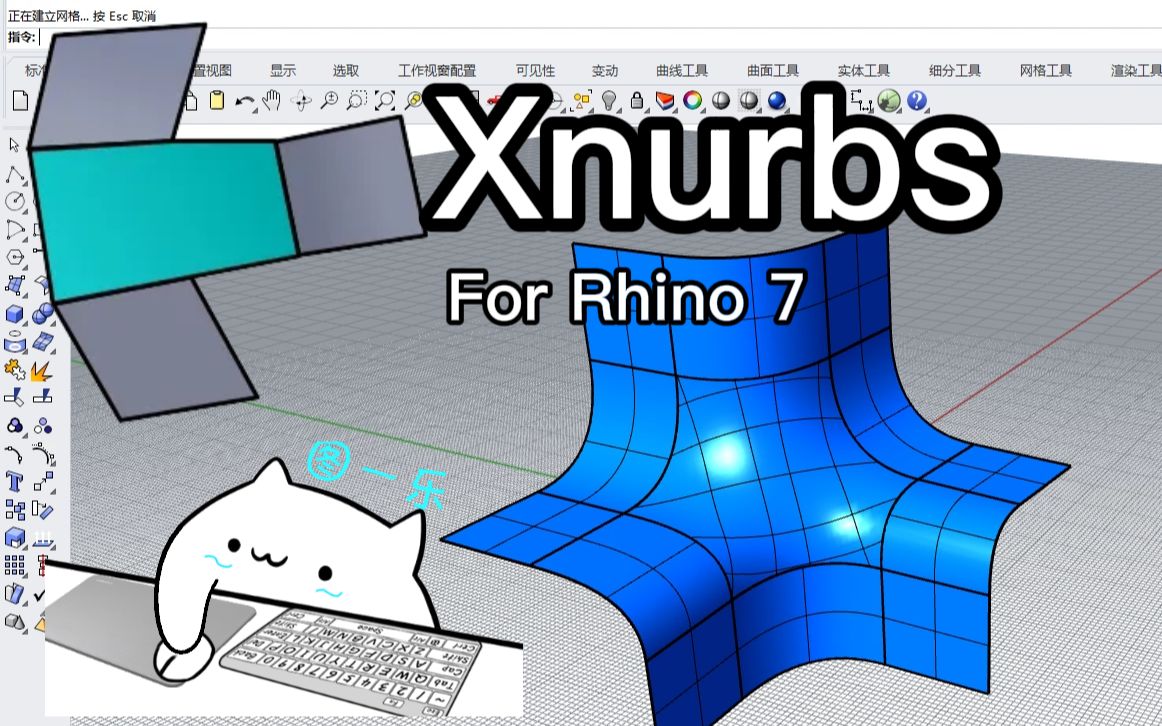This screenshot has width=1162, height=726.
Task: Open the 显示 toolbar tab
Action: [283, 70]
